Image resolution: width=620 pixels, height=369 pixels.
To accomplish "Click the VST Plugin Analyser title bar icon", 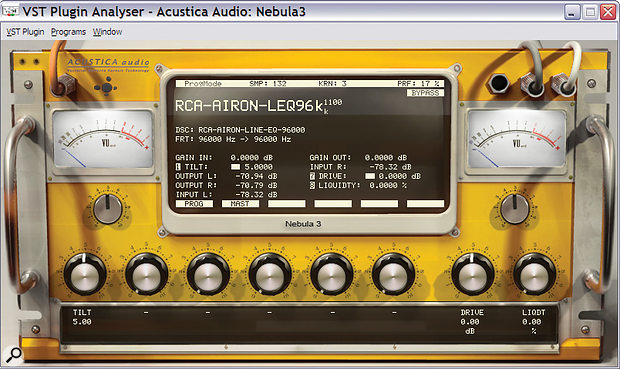I will (10, 11).
